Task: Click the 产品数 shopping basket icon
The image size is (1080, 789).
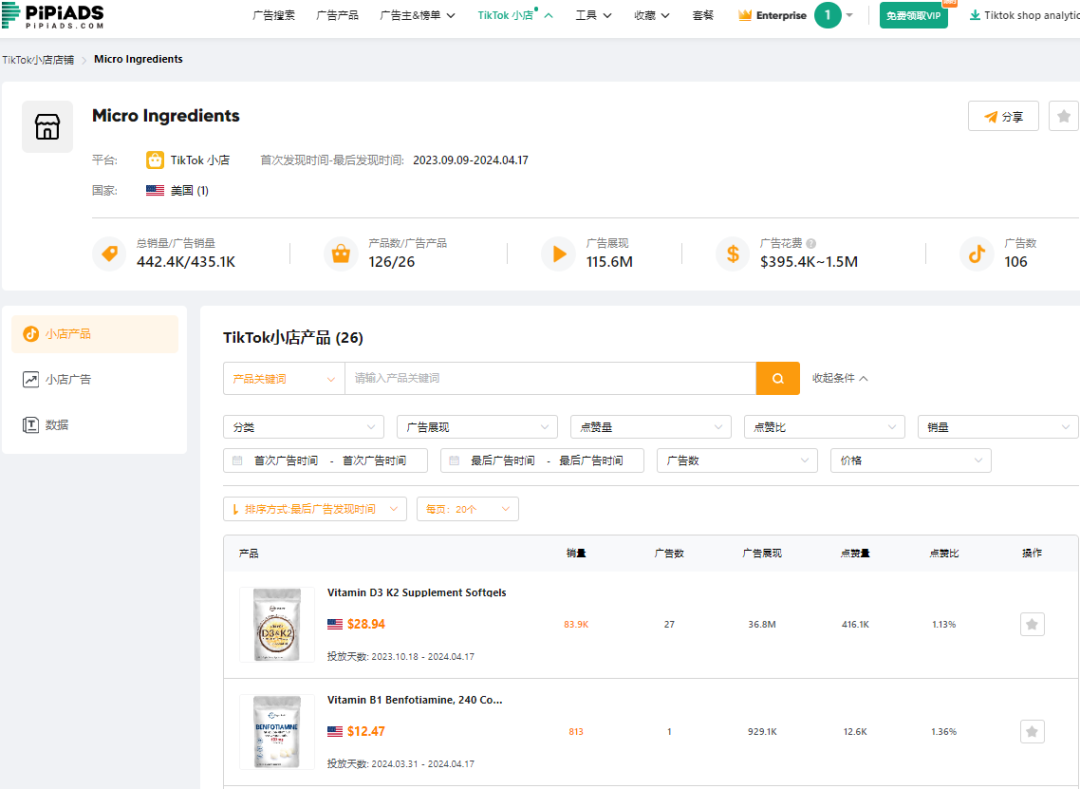Action: [x=341, y=254]
